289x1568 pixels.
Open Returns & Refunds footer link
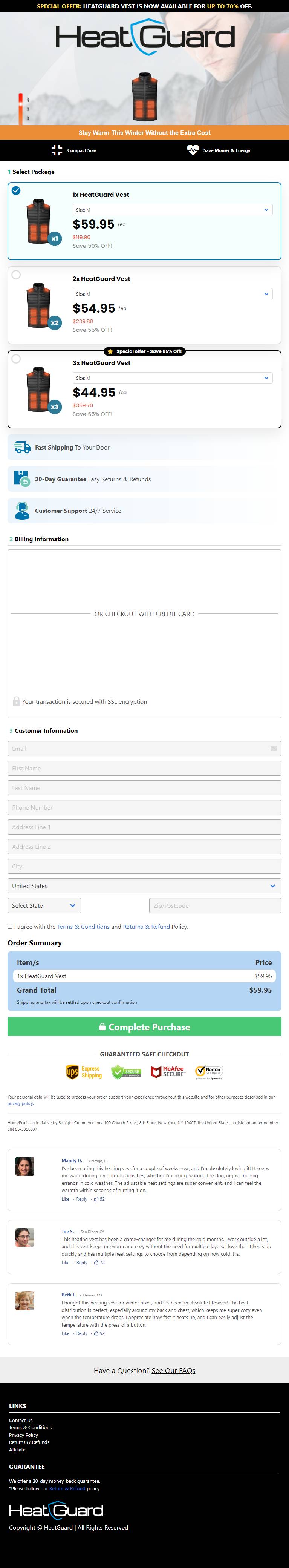point(29,1442)
